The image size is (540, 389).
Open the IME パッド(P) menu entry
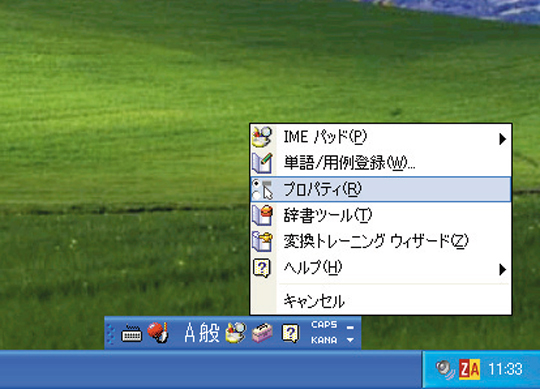(x=381, y=138)
